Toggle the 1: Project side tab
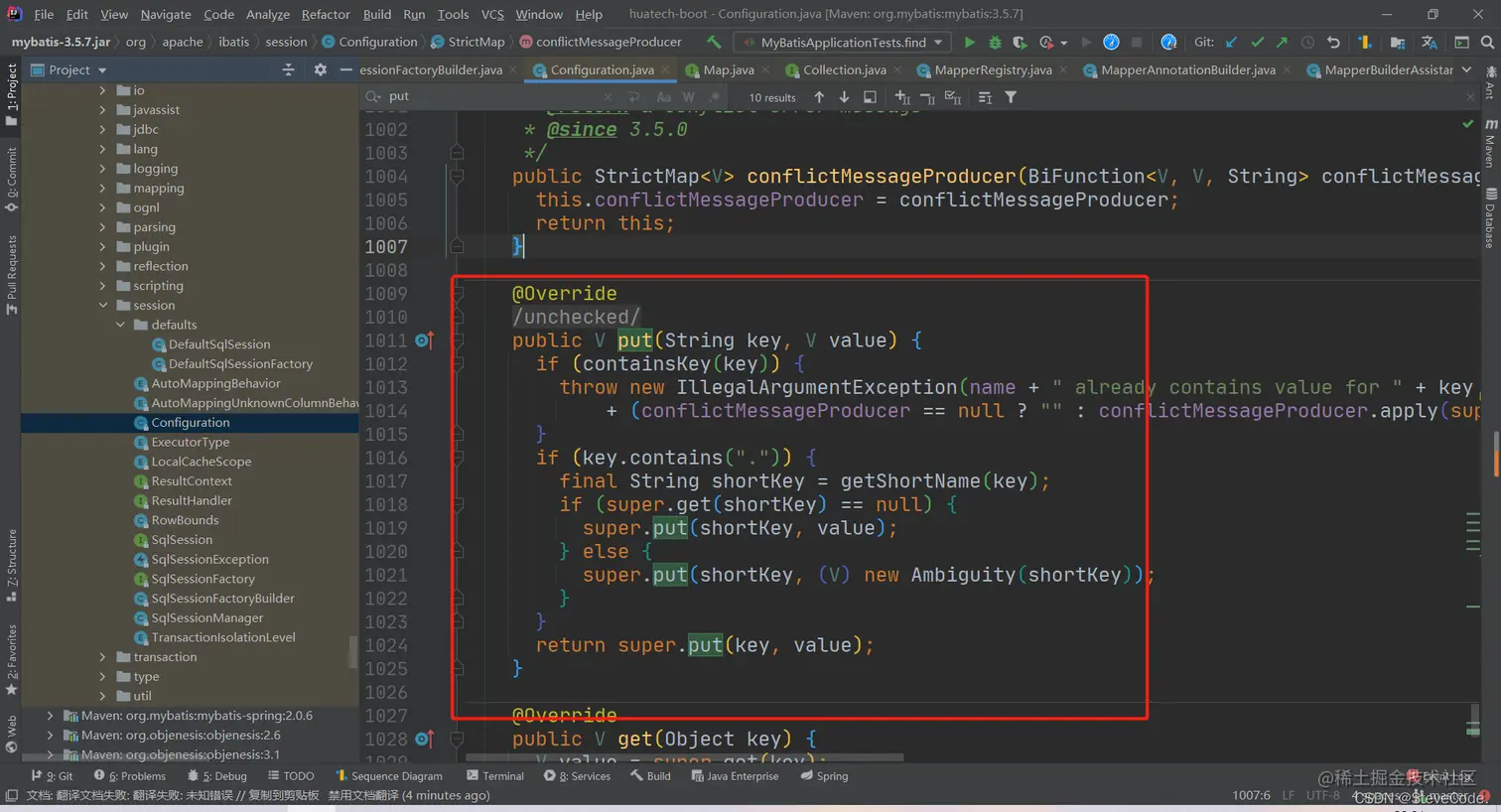This screenshot has width=1501, height=812. click(11, 94)
